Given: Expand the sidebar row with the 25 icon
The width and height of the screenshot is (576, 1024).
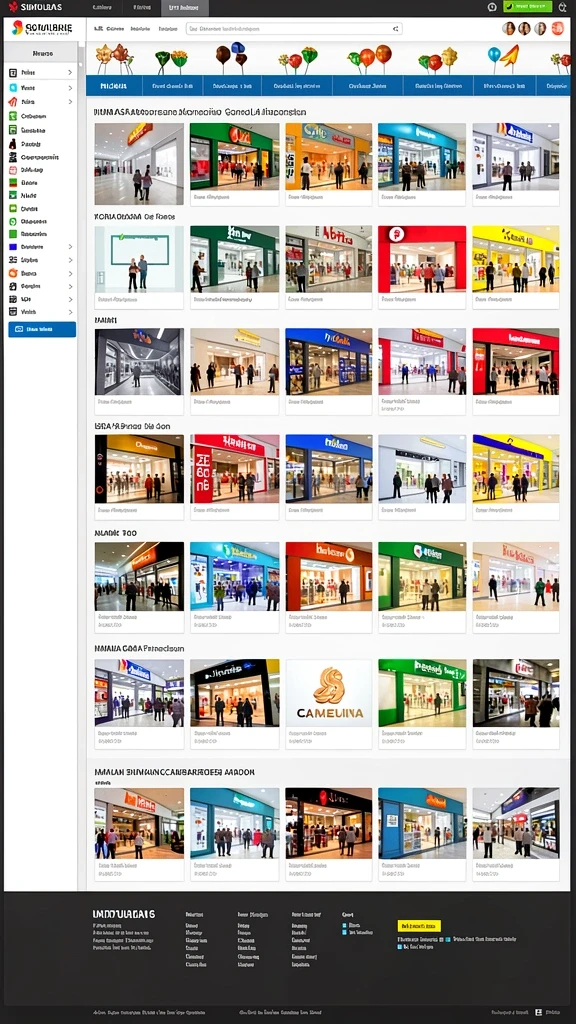Looking at the screenshot, I should [70, 260].
